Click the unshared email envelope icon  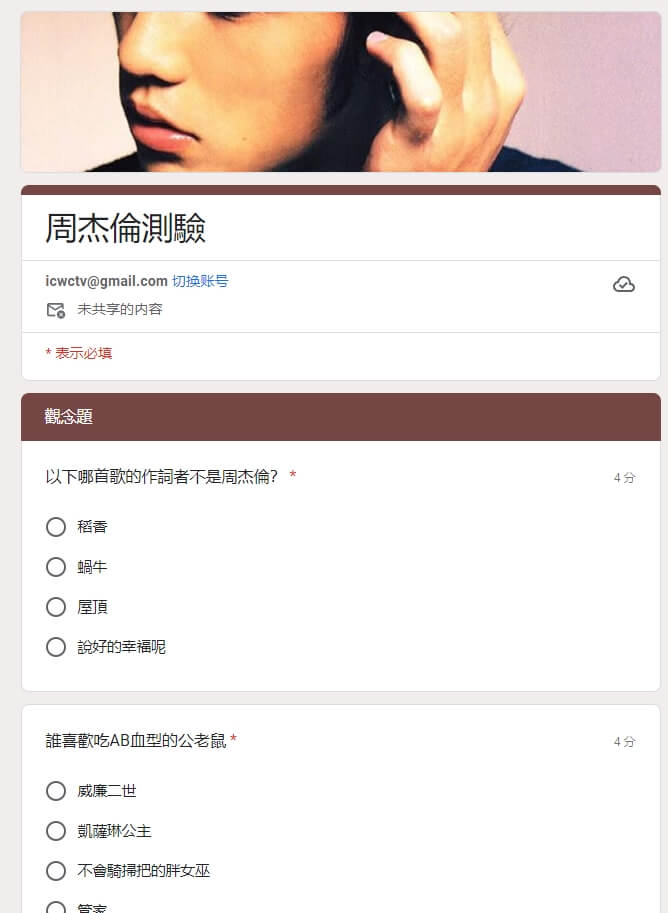56,310
